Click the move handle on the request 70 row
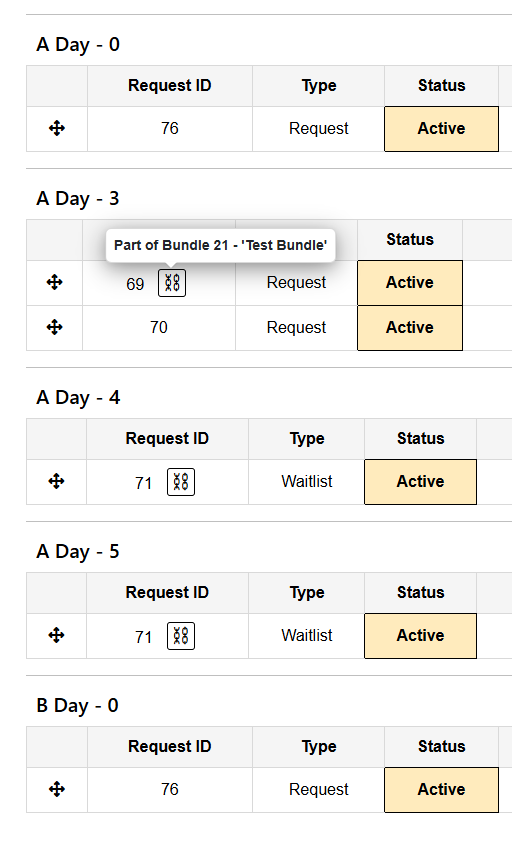512x843 pixels. click(55, 327)
